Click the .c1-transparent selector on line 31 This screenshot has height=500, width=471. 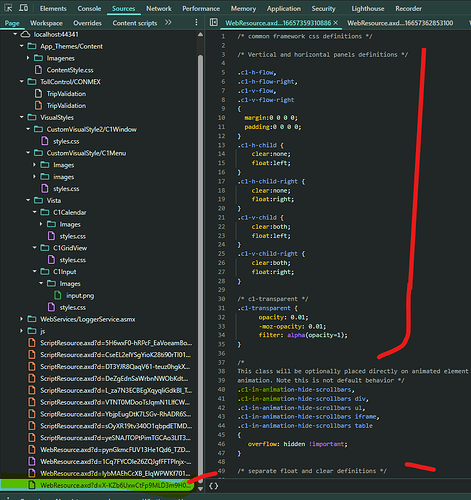click(264, 308)
